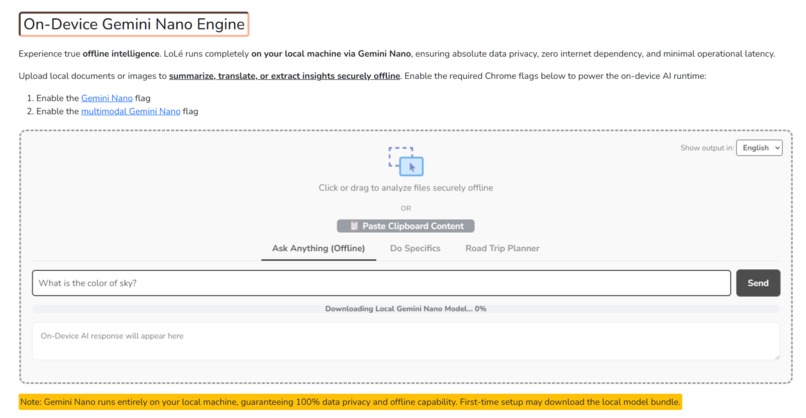Click the underlined 'summarize, translate, or extract insights' text
The width and height of the screenshot is (806, 418).
tap(284, 76)
